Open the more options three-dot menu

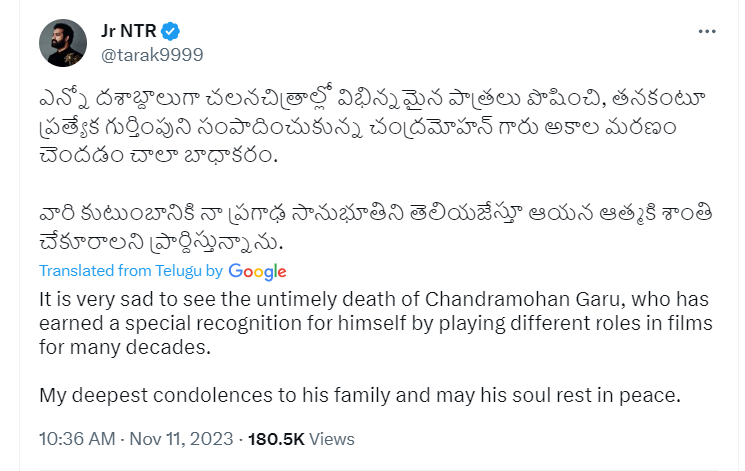pyautogui.click(x=707, y=33)
